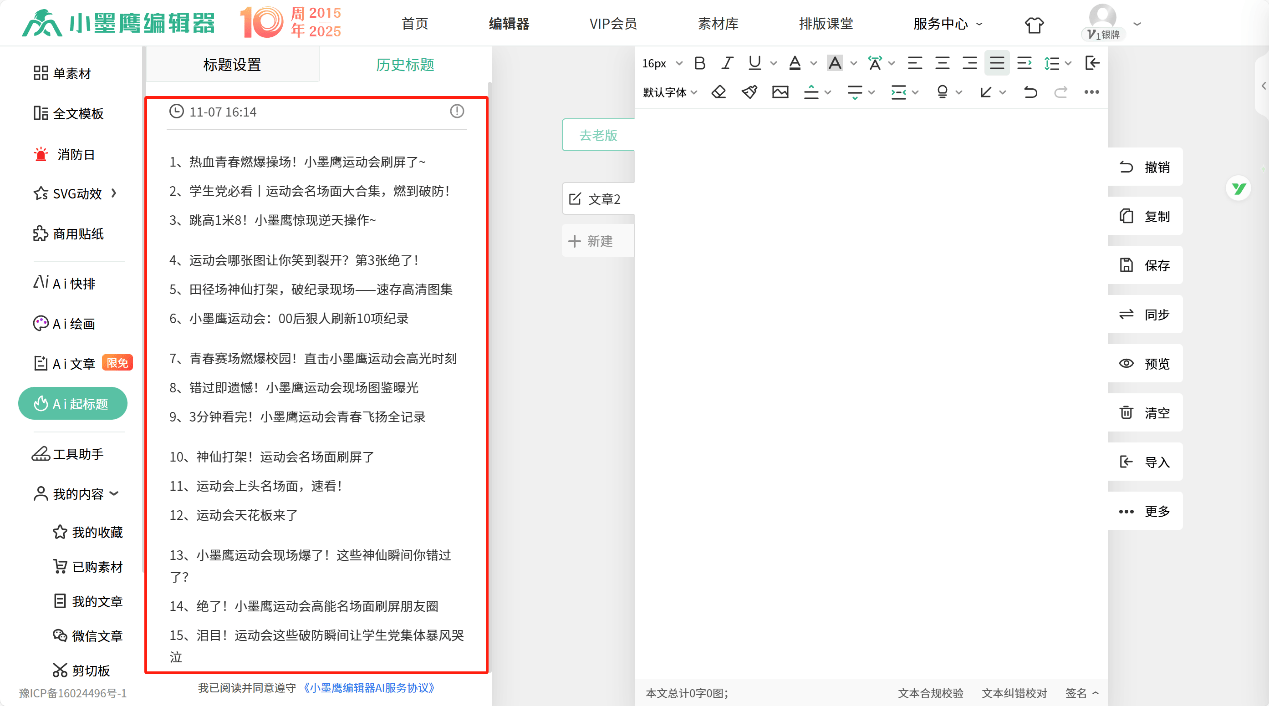Toggle bold formatting in the editor toolbar
This screenshot has height=706, width=1269.
tap(700, 63)
